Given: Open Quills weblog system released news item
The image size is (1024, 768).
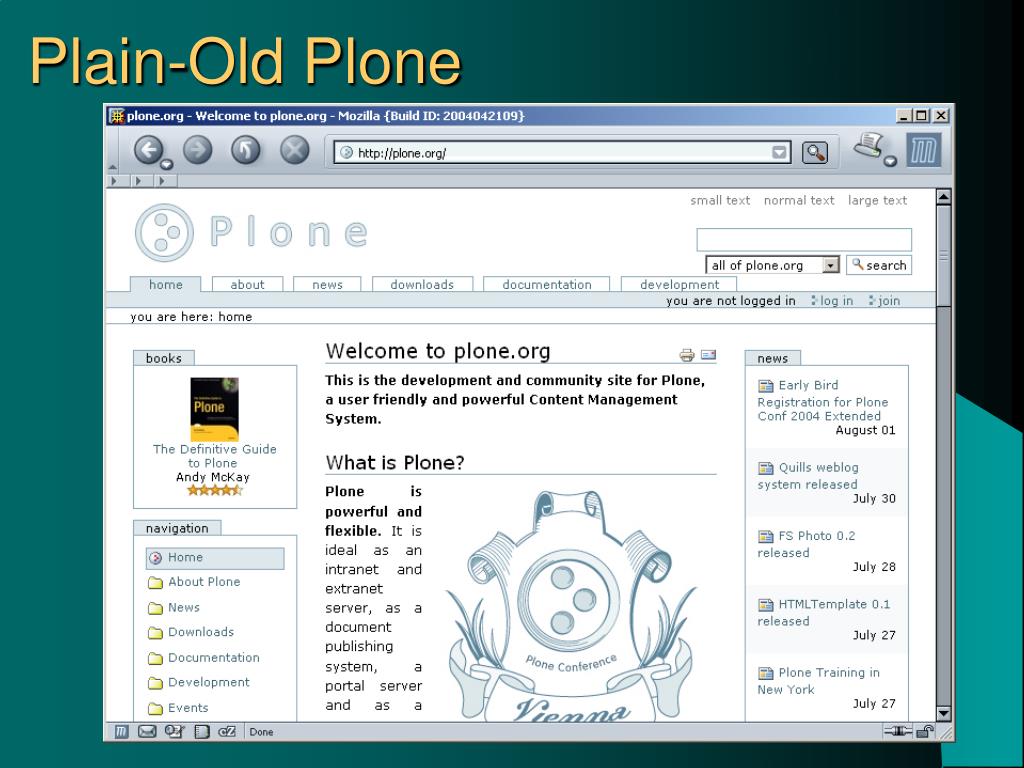Looking at the screenshot, I should click(x=808, y=475).
